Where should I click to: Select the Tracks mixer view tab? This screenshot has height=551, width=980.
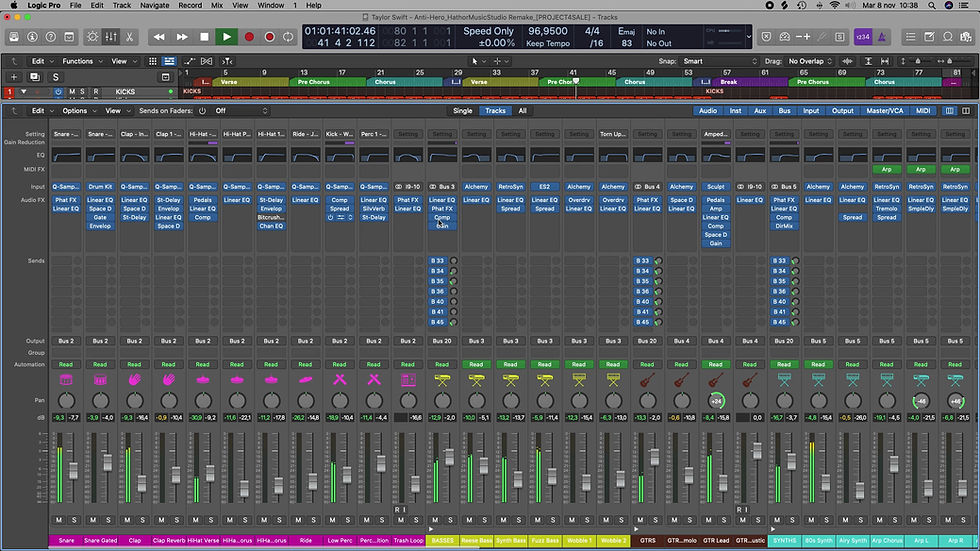pyautogui.click(x=495, y=111)
